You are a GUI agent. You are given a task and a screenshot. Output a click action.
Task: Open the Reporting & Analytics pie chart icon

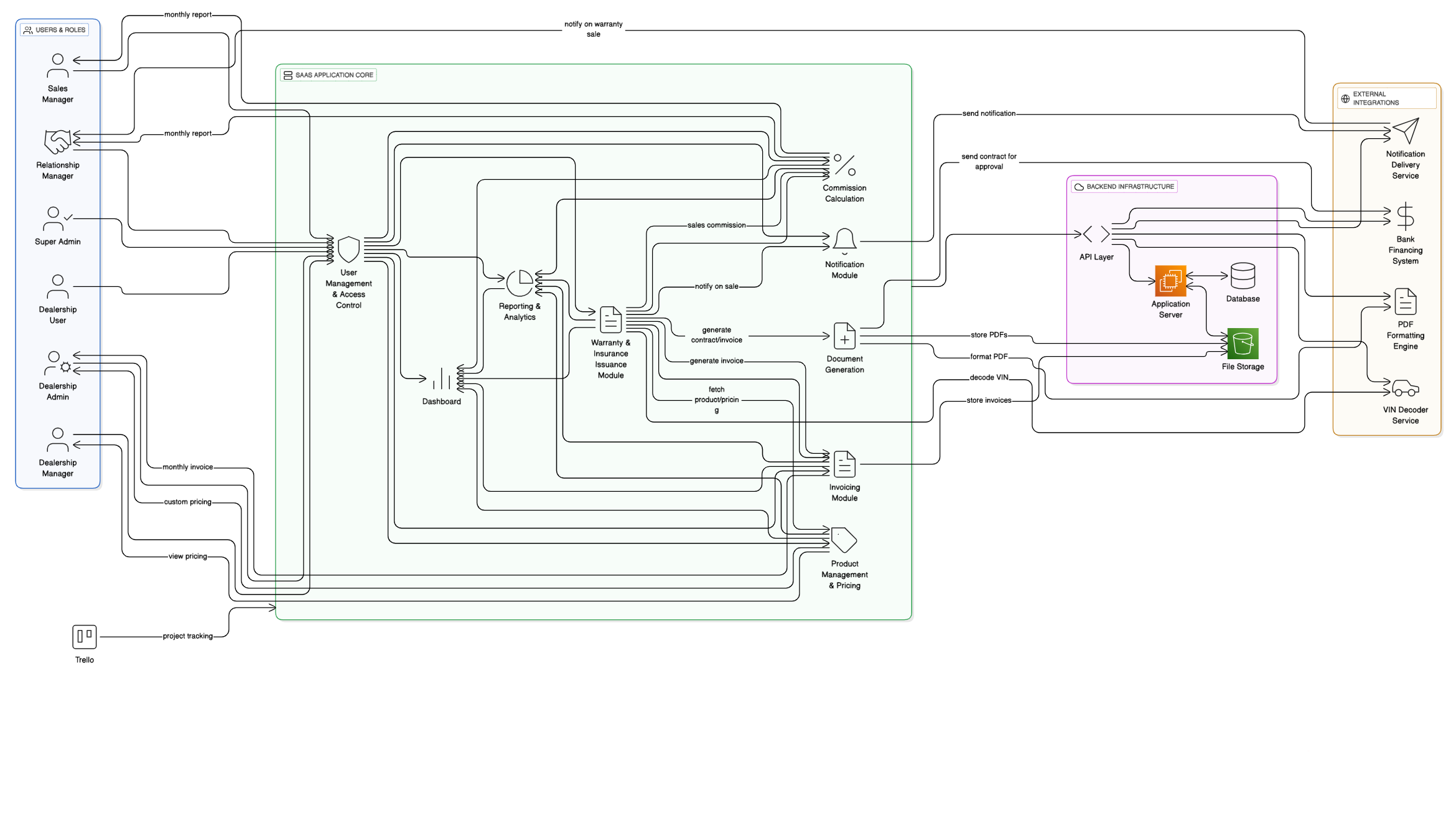click(521, 283)
